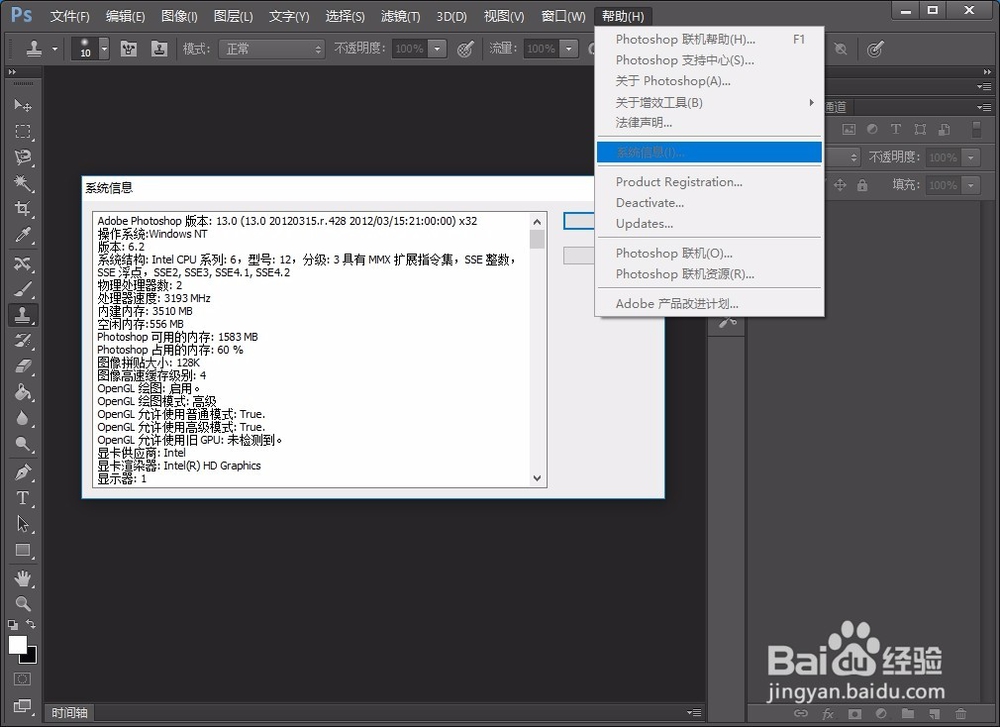Open the options bar opacity dropdown arrow
The width and height of the screenshot is (1000, 727).
pyautogui.click(x=437, y=48)
